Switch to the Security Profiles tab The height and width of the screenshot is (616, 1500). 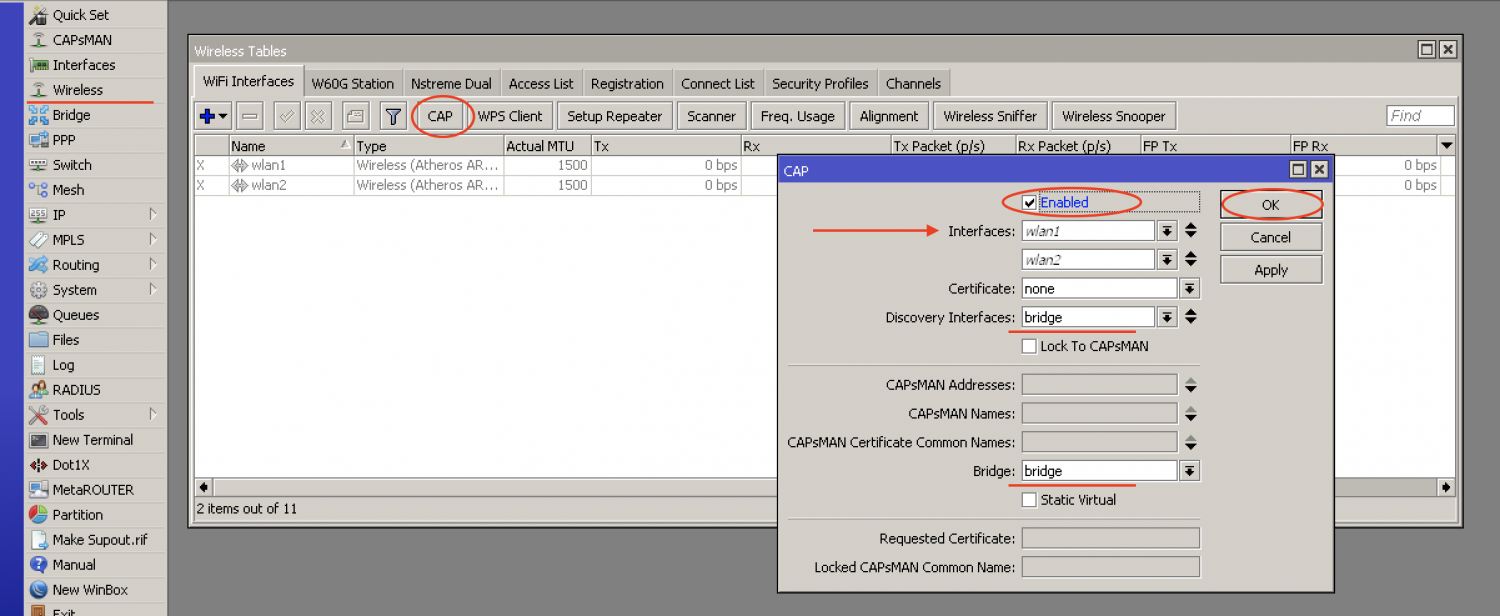pos(819,84)
